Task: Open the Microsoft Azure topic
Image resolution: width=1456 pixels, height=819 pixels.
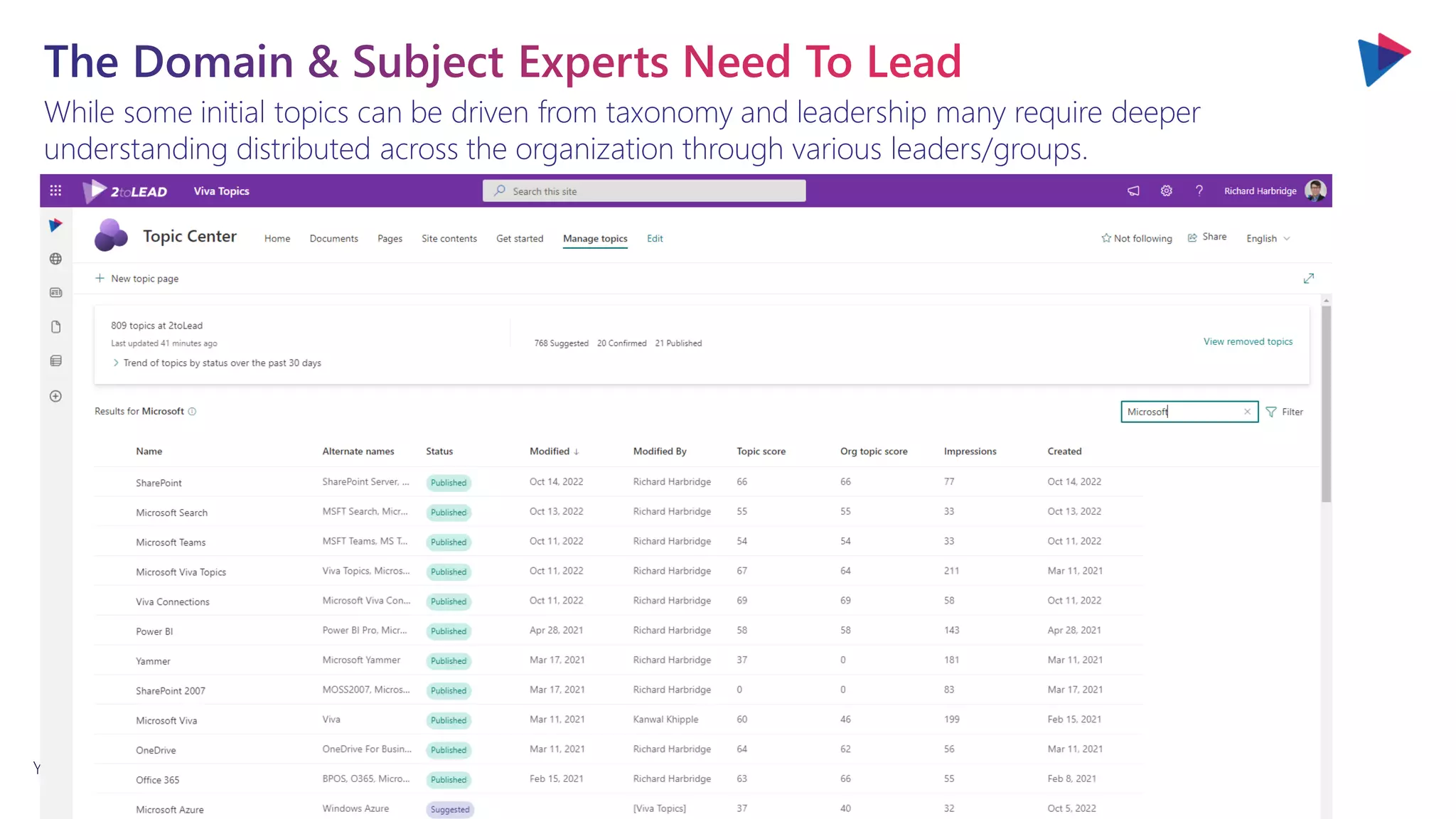Action: (x=170, y=810)
